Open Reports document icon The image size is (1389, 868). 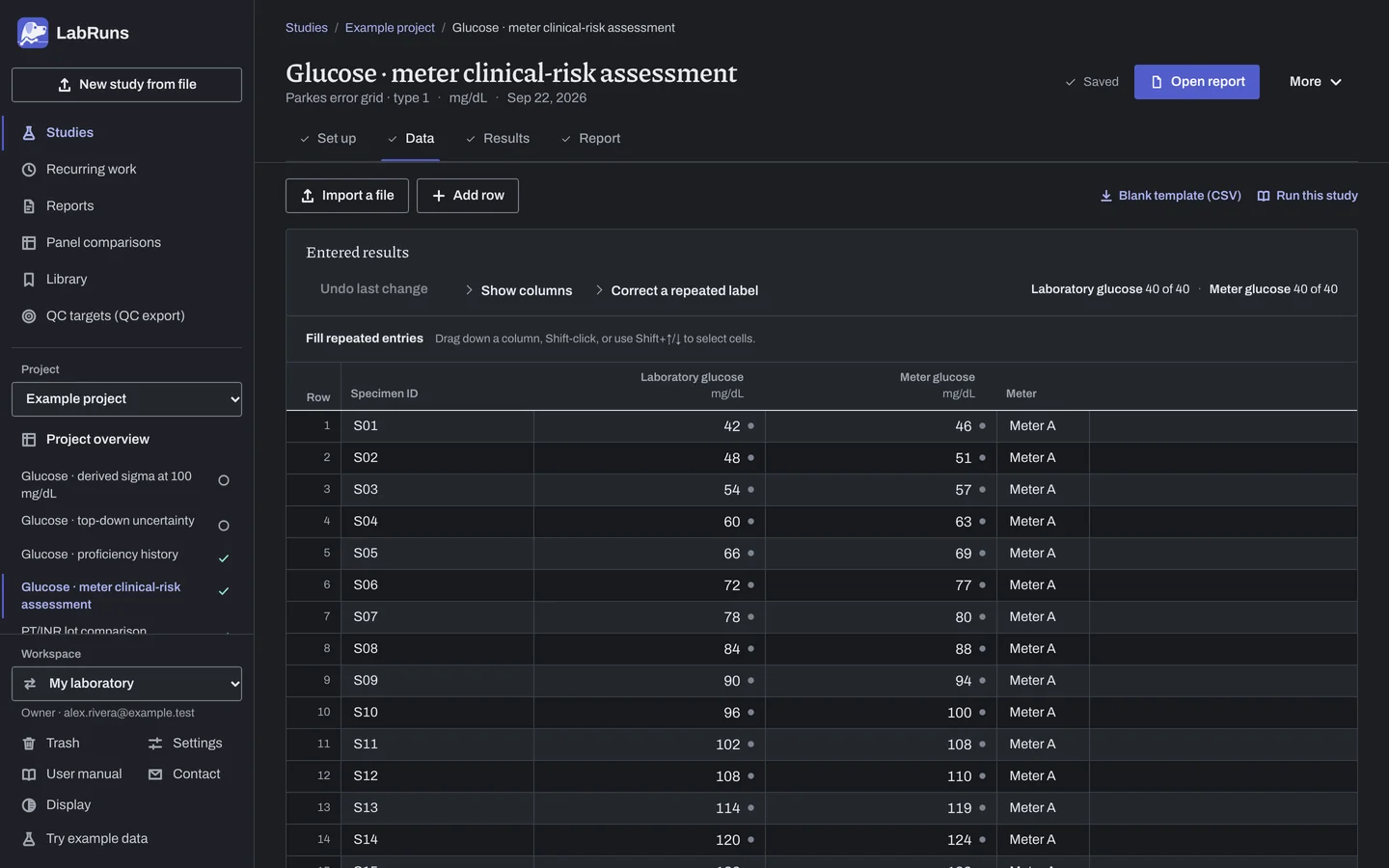[x=29, y=206]
